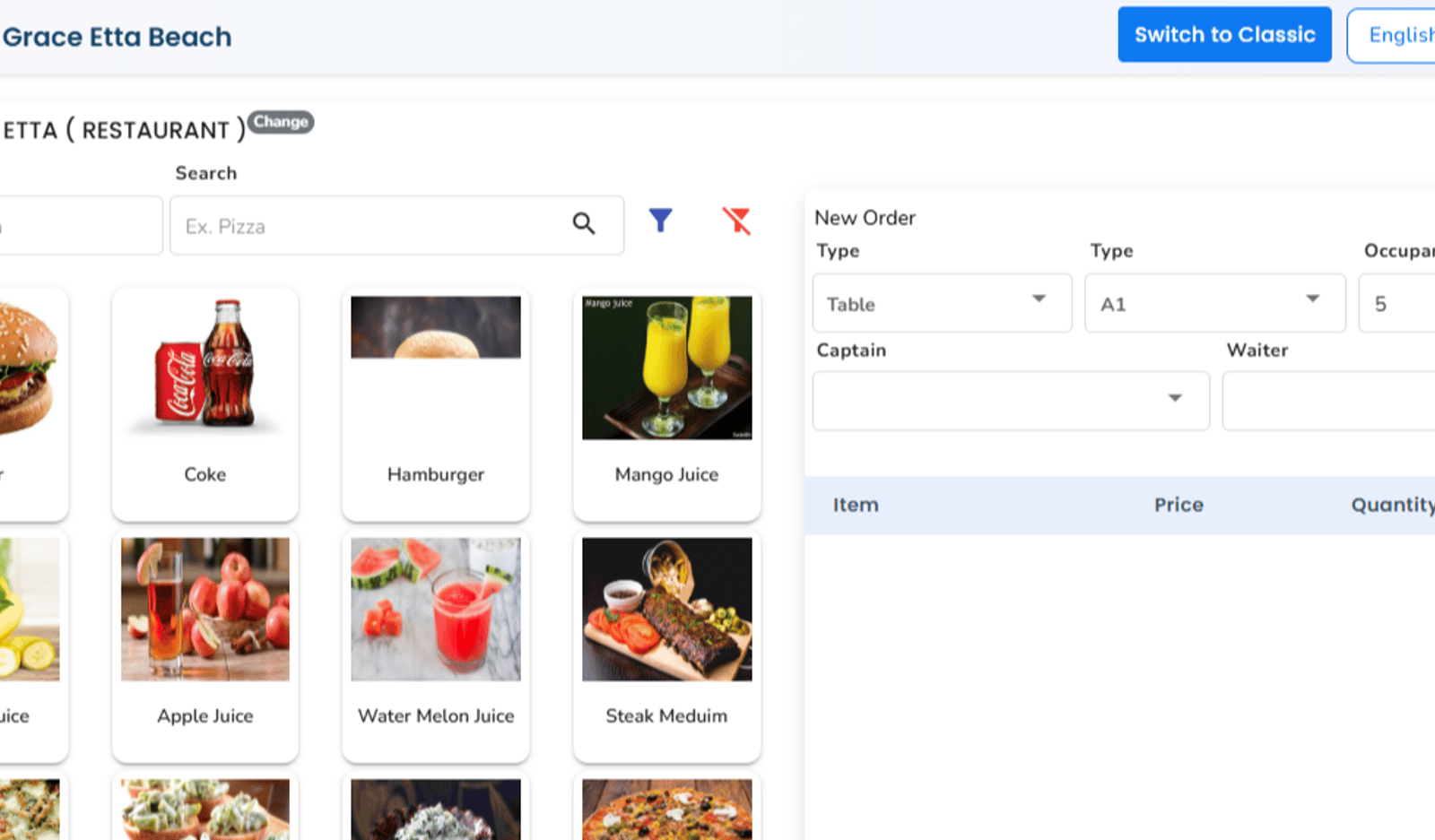Click the Grace Etta Beach title
1435x840 pixels.
pyautogui.click(x=117, y=37)
